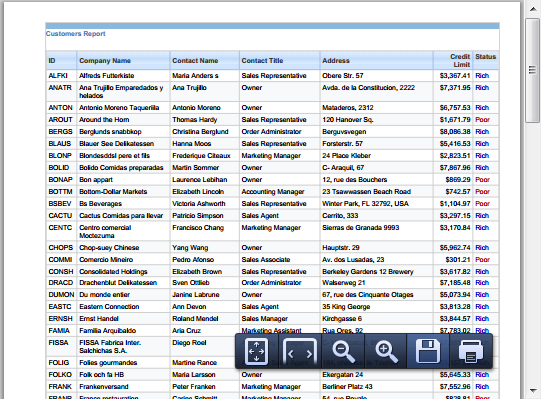Click the Janine Labrune contact cell
The image size is (541, 399).
205,295
